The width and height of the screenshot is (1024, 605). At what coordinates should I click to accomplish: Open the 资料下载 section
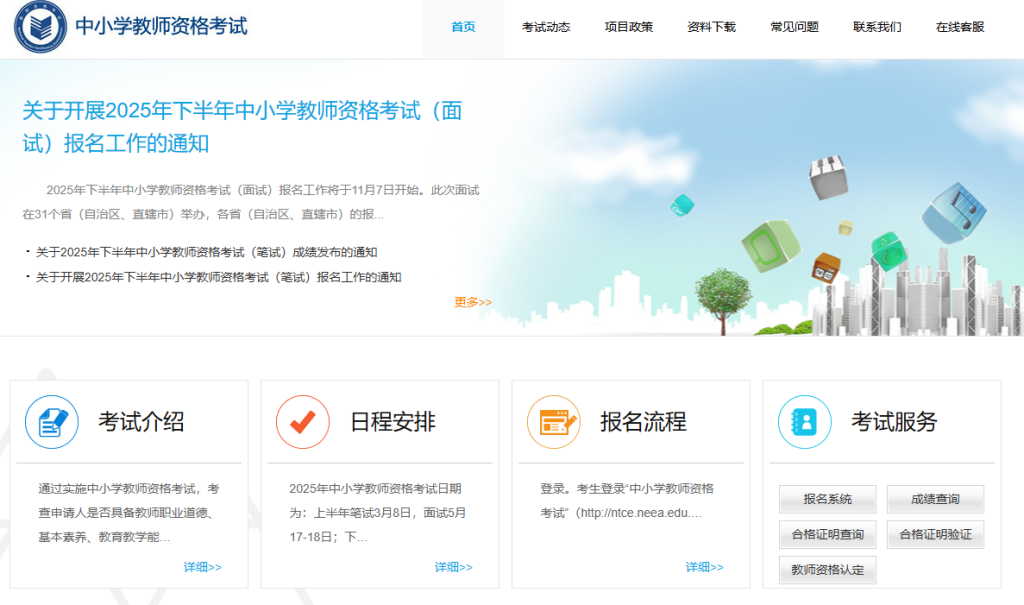[x=711, y=27]
